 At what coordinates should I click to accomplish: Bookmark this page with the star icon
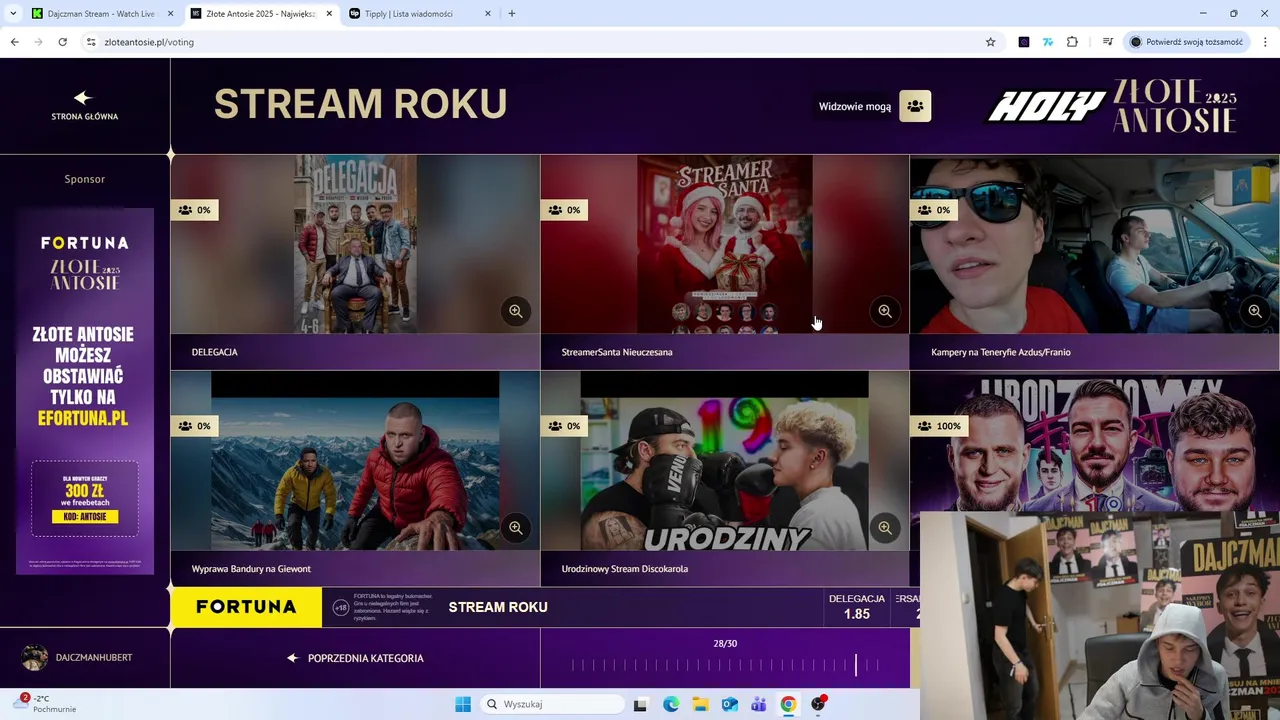pos(991,42)
